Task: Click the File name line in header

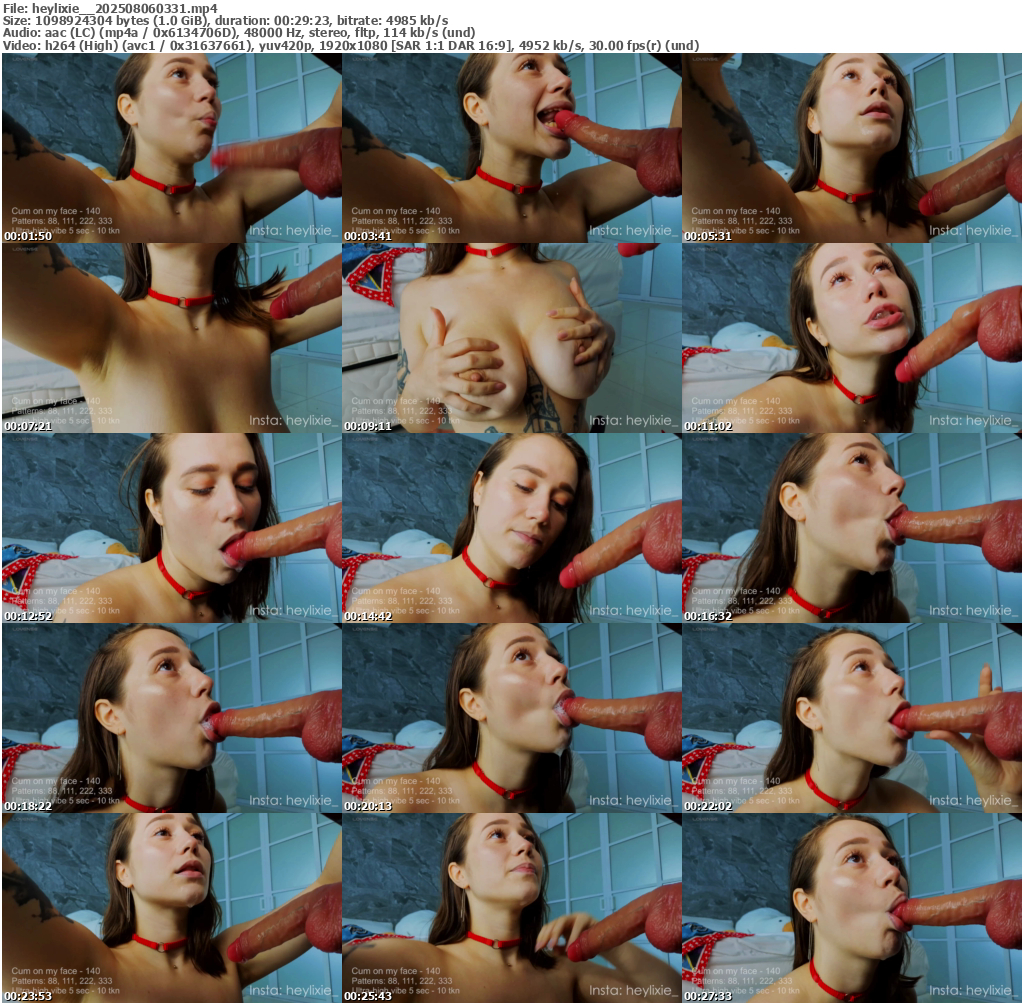Action: click(x=110, y=8)
